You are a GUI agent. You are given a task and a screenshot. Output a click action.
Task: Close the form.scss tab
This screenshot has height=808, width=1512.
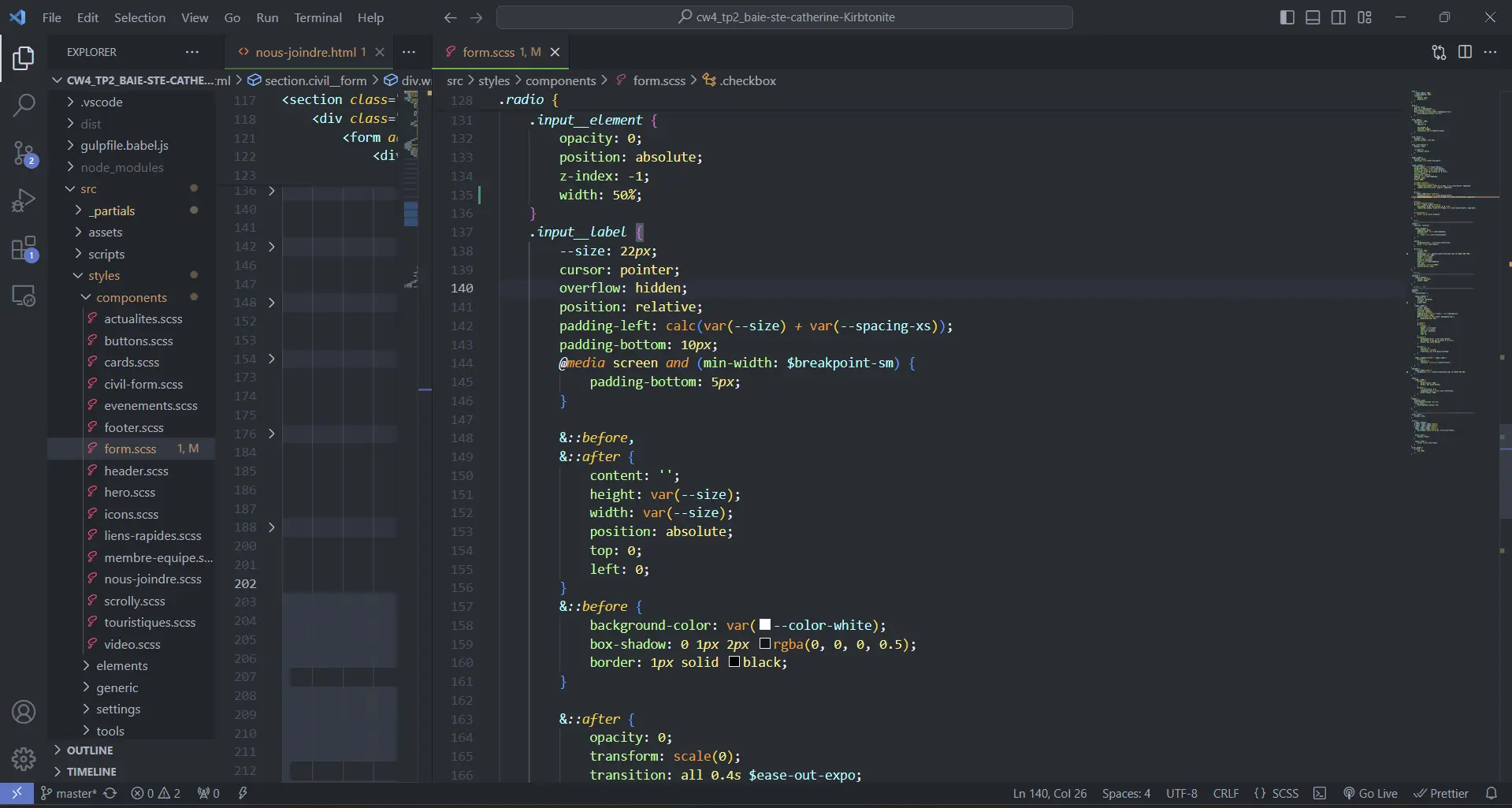(x=555, y=52)
